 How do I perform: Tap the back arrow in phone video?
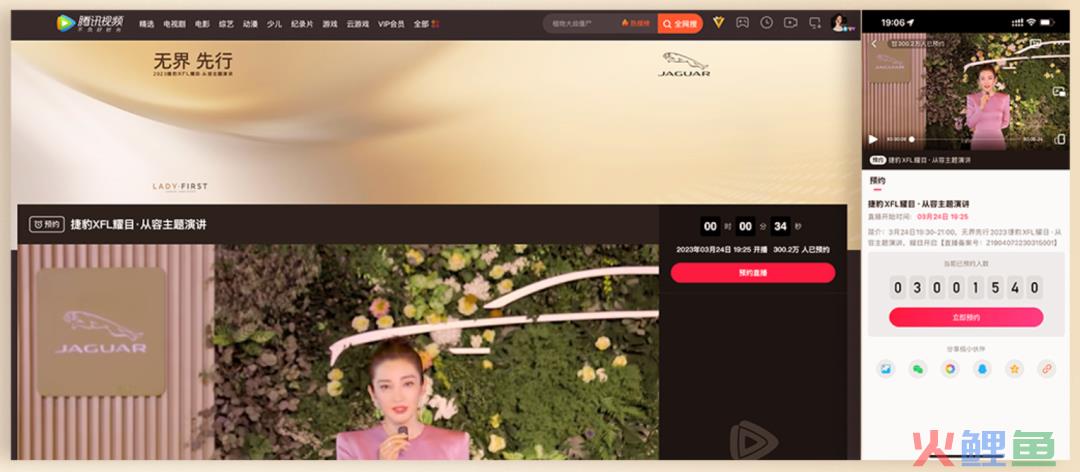pyautogui.click(x=874, y=44)
